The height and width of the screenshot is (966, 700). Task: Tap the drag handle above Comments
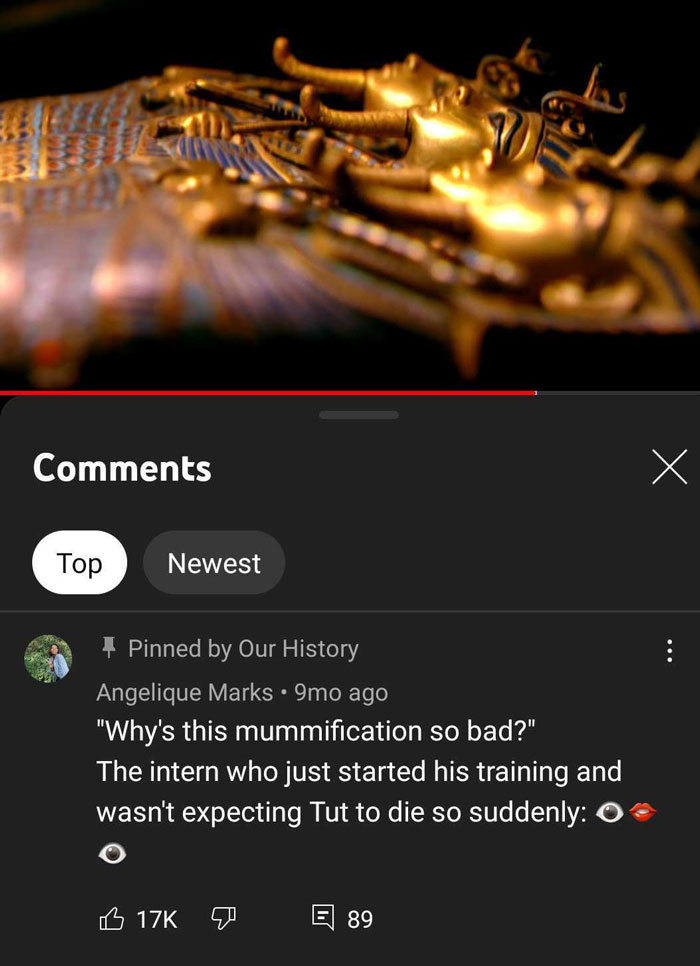(x=359, y=415)
